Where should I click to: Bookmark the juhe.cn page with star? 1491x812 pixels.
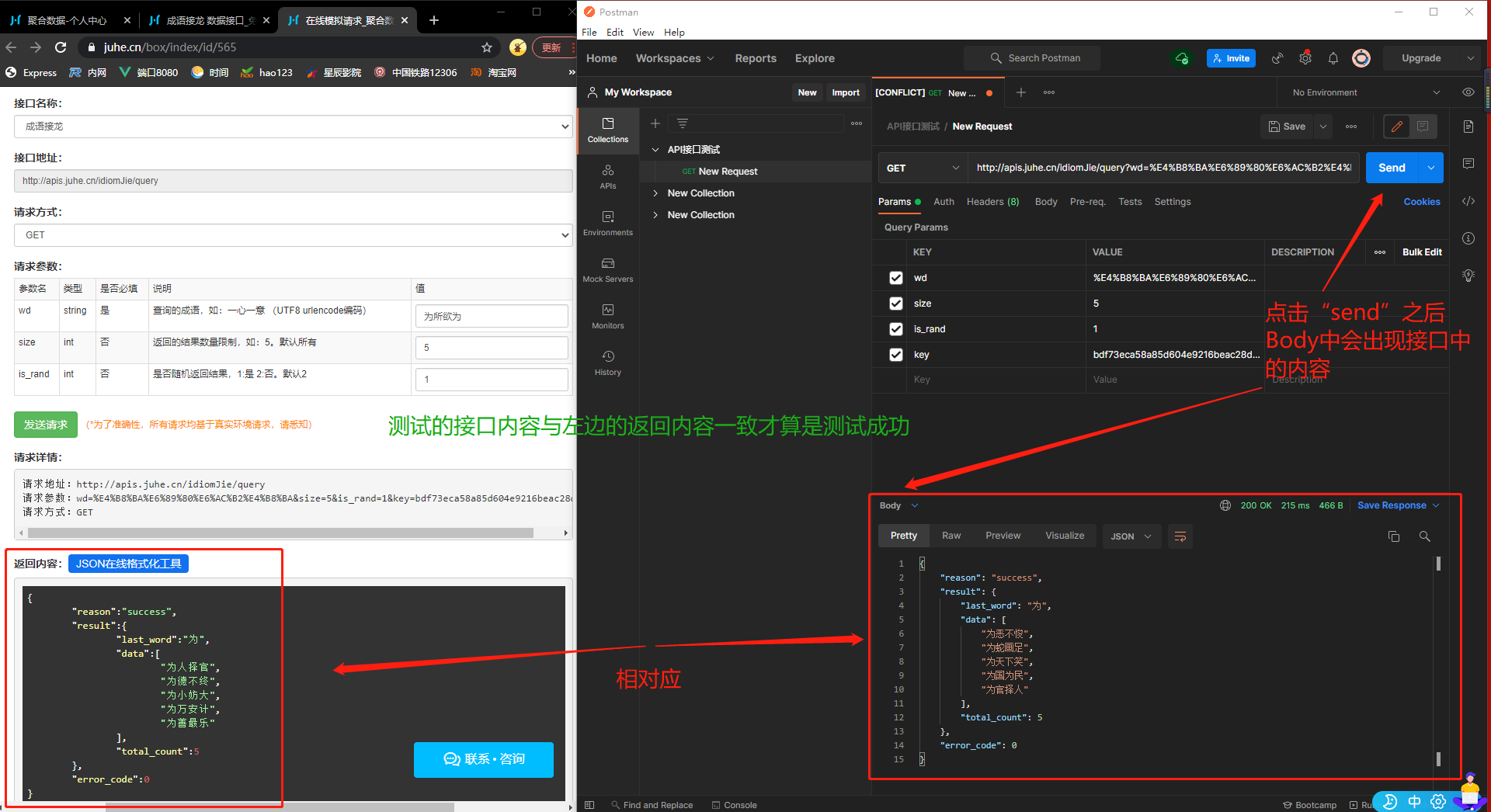pos(487,47)
